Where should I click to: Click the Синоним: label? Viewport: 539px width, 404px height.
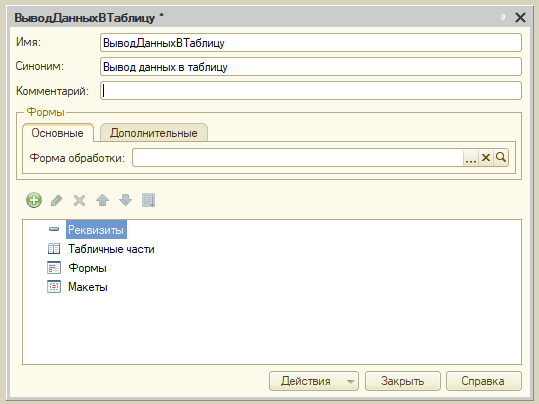40,66
